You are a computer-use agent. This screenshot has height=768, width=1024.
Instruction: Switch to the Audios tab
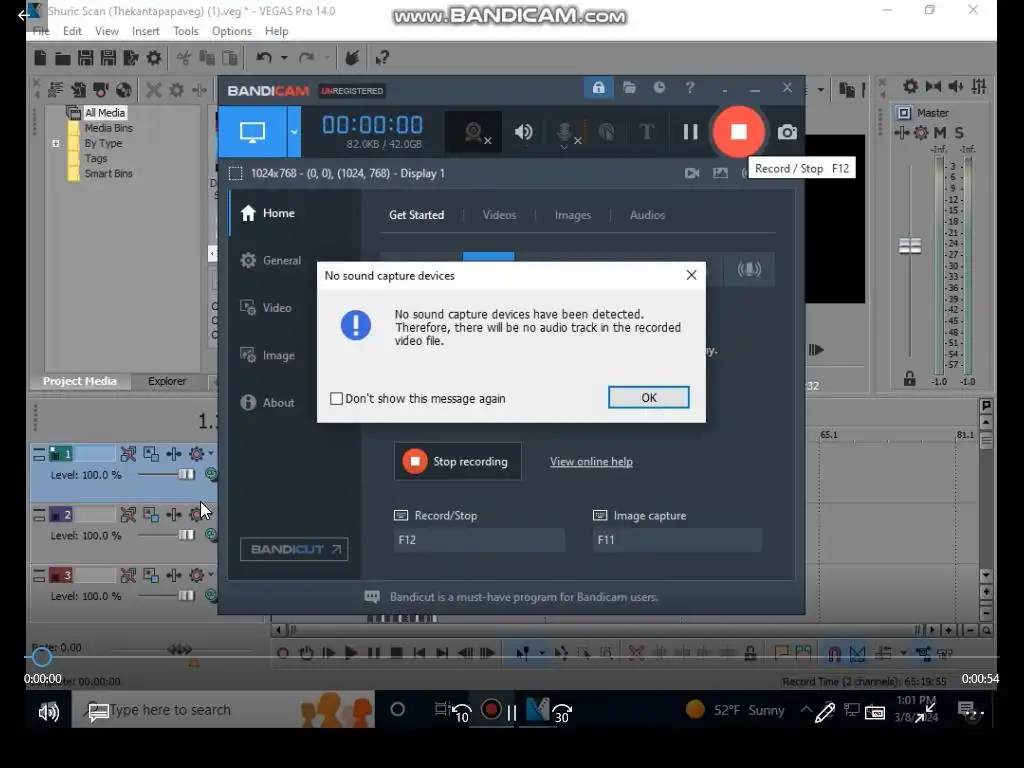pos(647,215)
